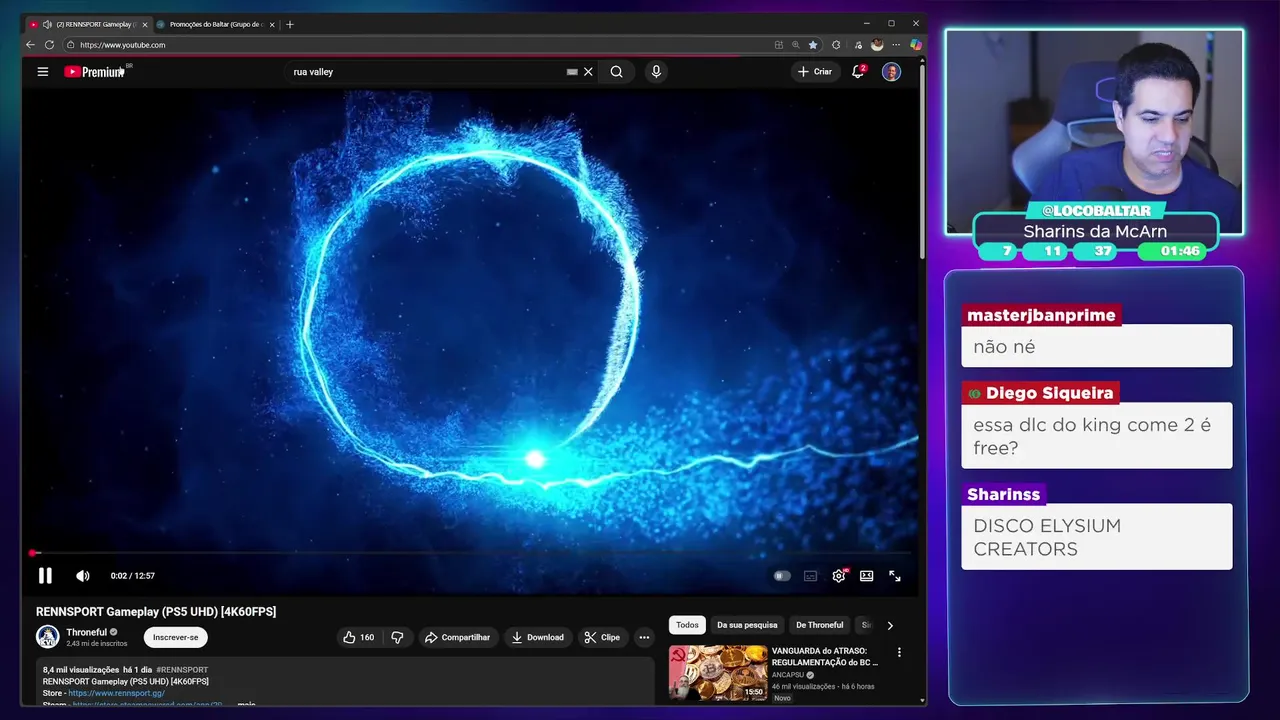Open the on-screen keyboard icon in search box
The height and width of the screenshot is (720, 1280).
[572, 72]
